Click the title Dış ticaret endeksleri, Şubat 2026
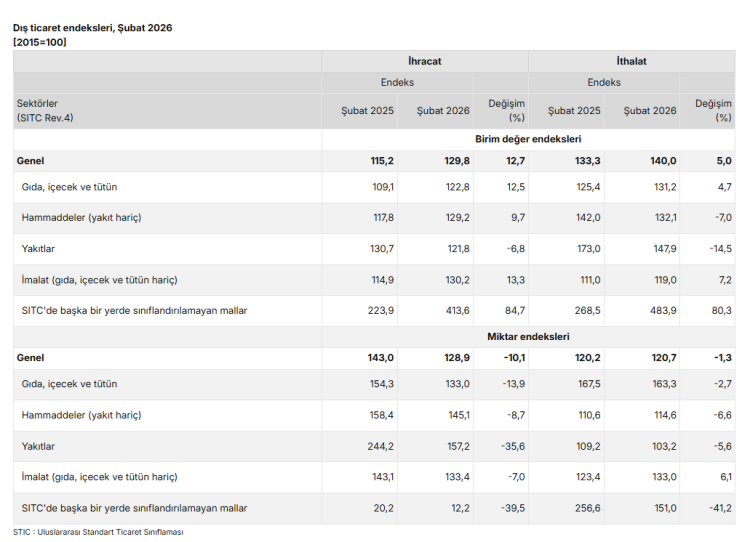Screen dimensions: 750x542 pyautogui.click(x=92, y=28)
